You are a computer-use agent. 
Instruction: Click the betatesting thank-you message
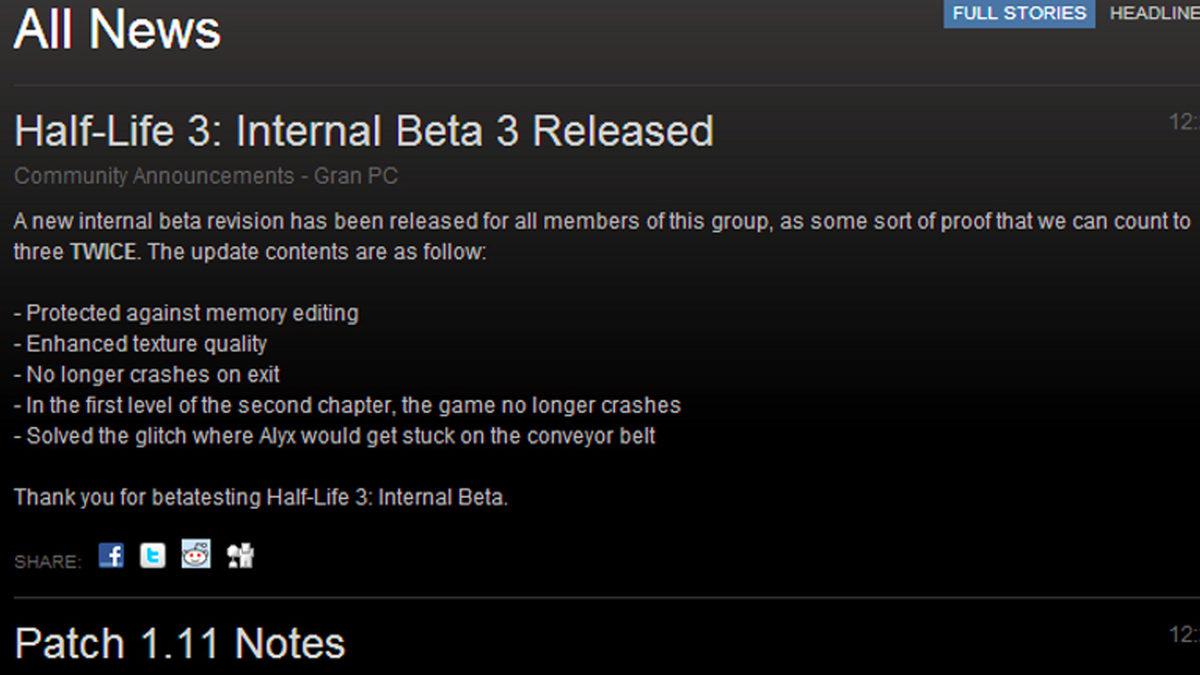click(x=260, y=499)
